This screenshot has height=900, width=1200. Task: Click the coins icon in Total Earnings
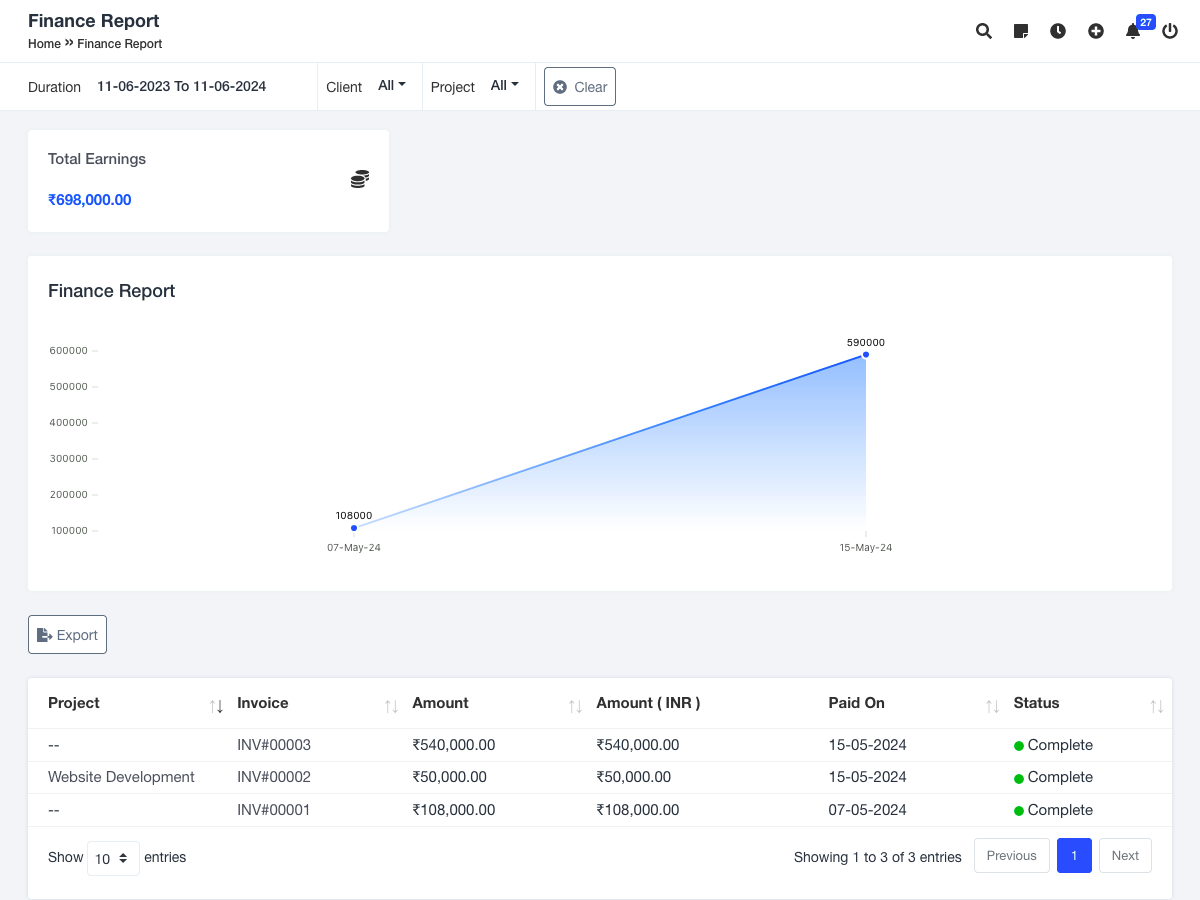[x=360, y=179]
